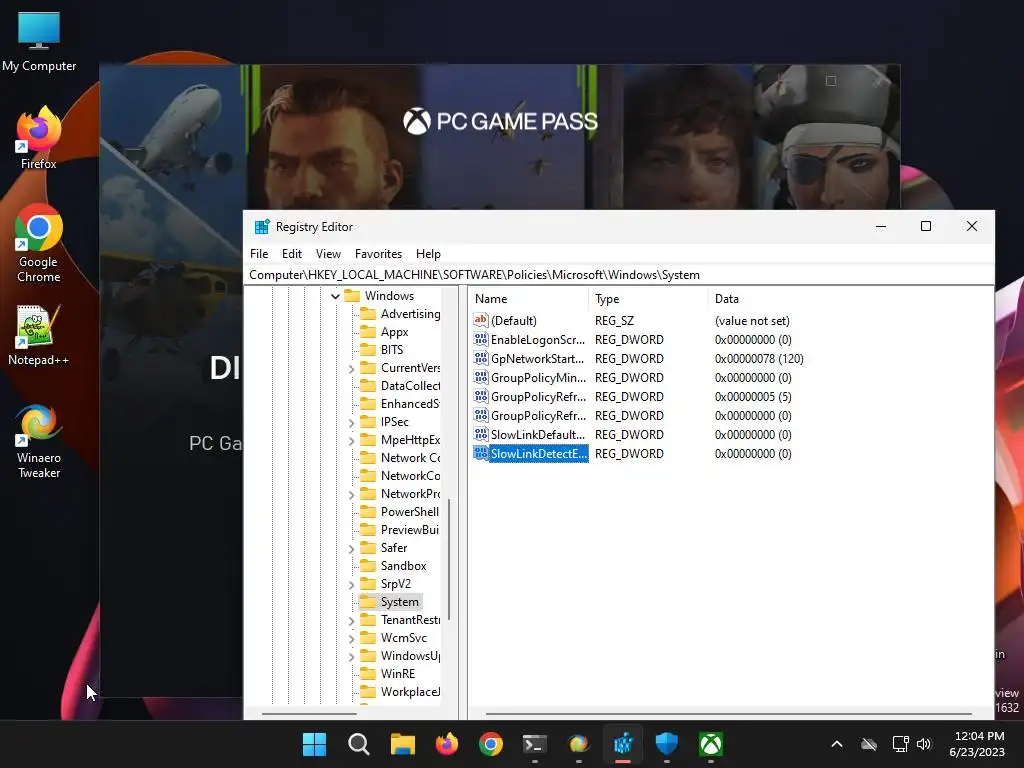Expand the TenantRestr key
Viewport: 1024px width, 768px height.
[x=351, y=621]
